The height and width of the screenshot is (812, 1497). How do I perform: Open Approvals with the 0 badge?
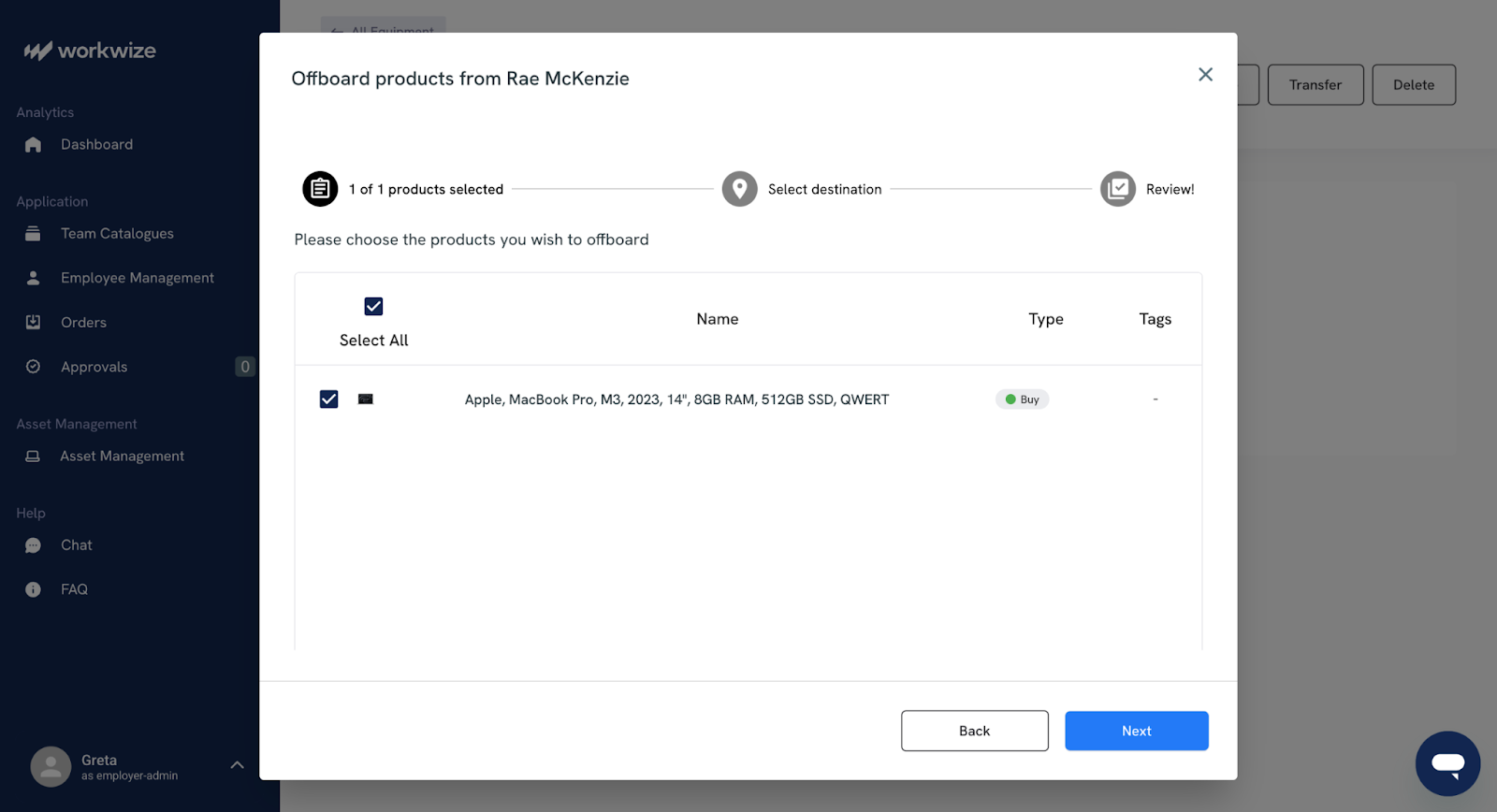[x=94, y=367]
